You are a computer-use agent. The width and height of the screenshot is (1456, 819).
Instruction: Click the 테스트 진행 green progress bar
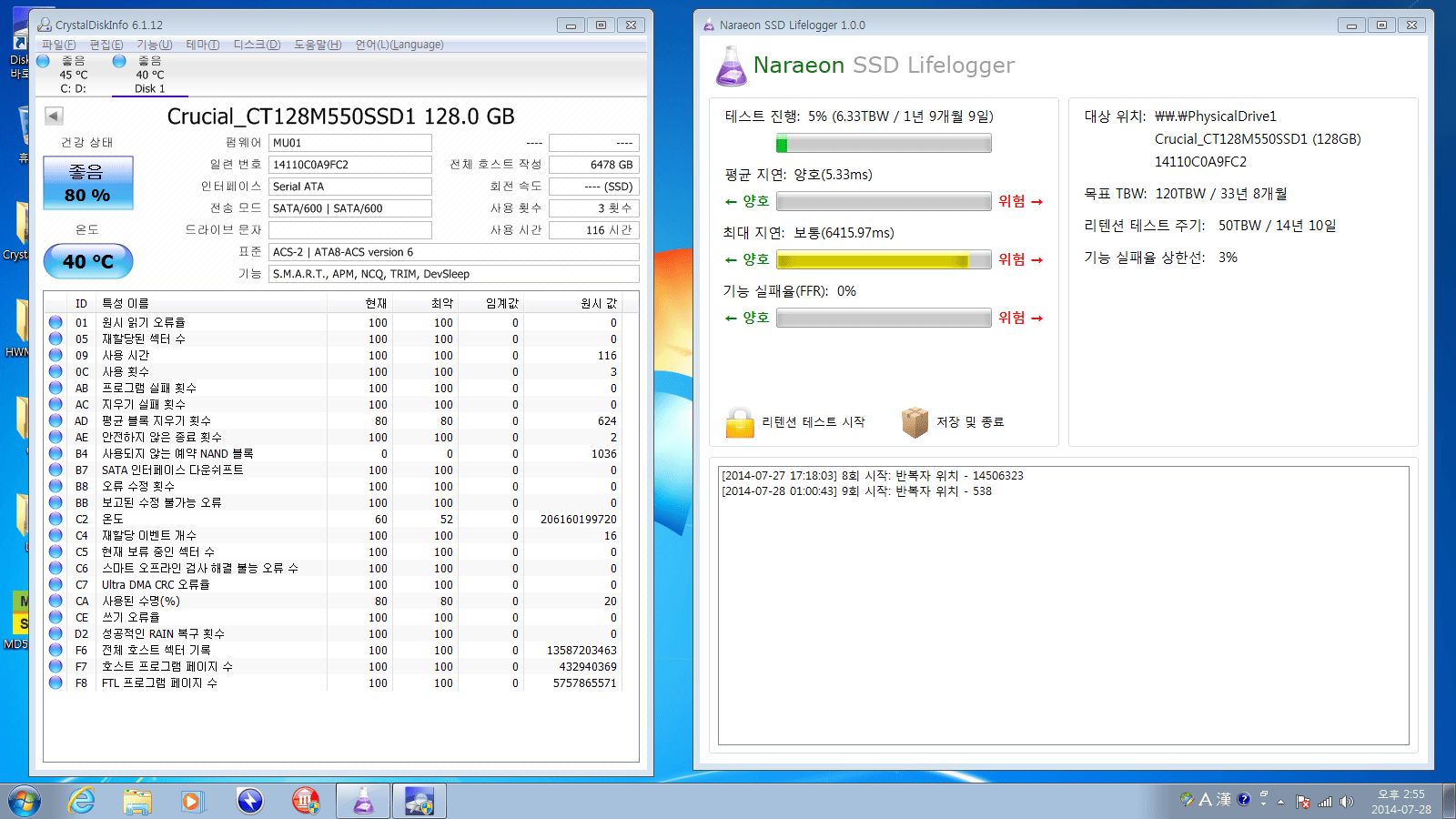(x=884, y=143)
